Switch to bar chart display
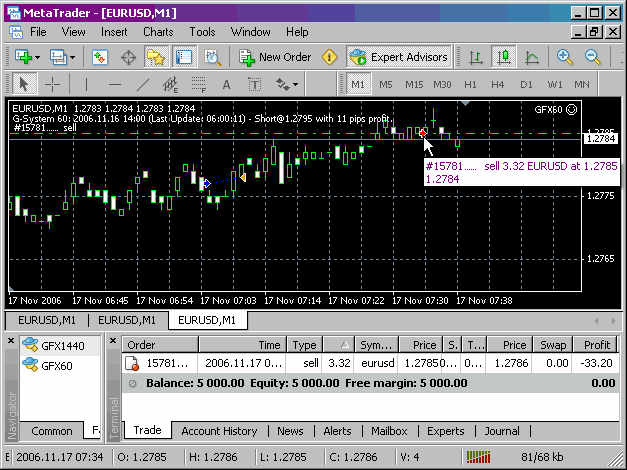Screen dimensions: 627x470 [x=476, y=57]
